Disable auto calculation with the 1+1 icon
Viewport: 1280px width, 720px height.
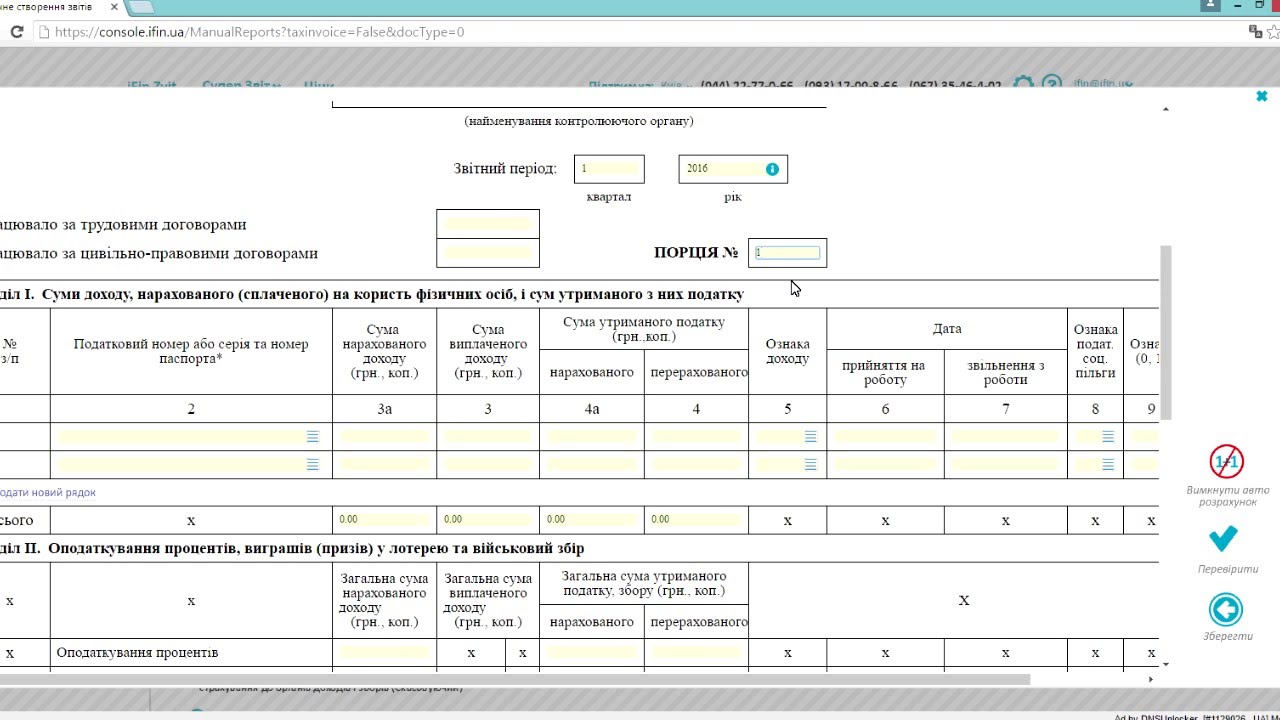[x=1226, y=461]
